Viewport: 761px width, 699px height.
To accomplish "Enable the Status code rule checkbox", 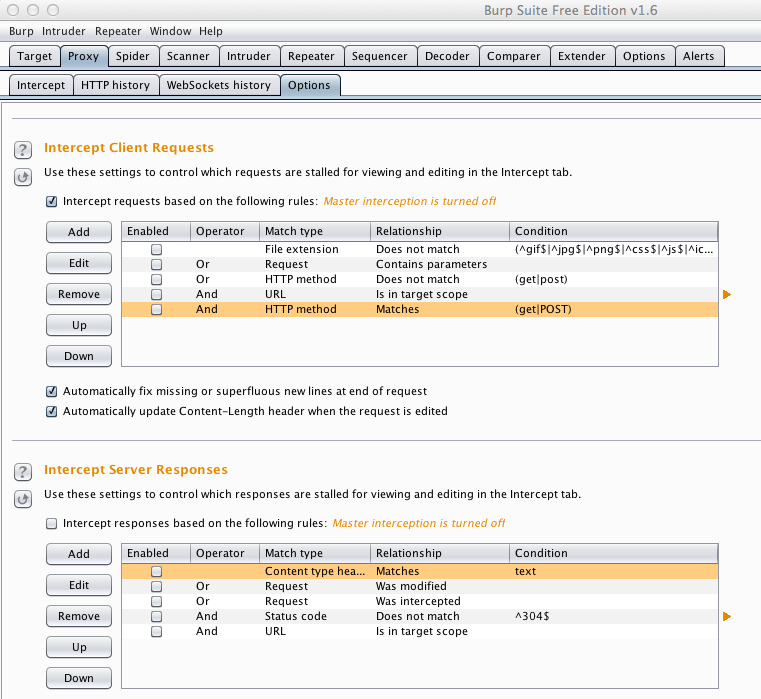I will point(156,617).
